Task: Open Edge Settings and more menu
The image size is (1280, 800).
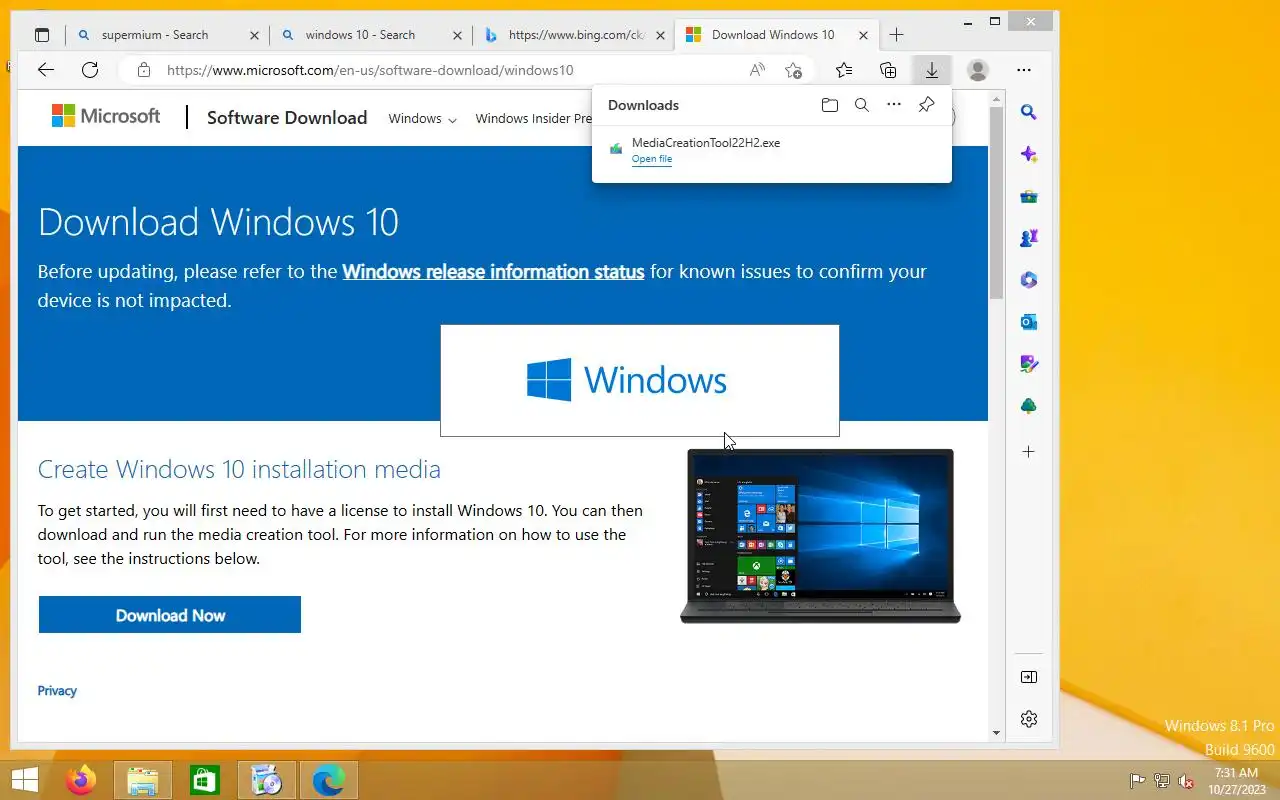Action: click(x=1023, y=70)
